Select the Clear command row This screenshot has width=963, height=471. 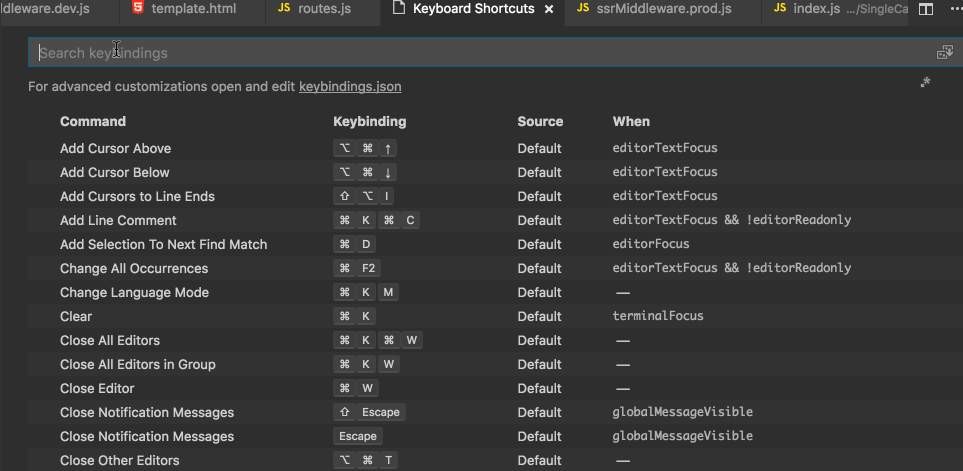(x=496, y=316)
